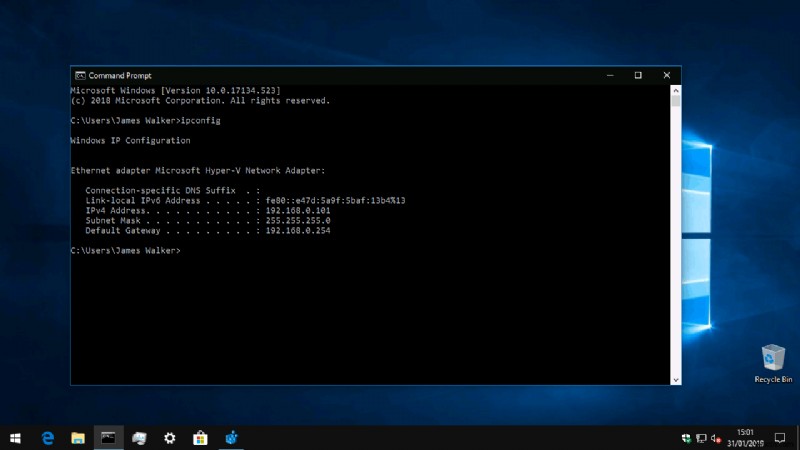The width and height of the screenshot is (800, 450).
Task: Click the subnet mask 255.255.255.0
Action: tap(298, 220)
